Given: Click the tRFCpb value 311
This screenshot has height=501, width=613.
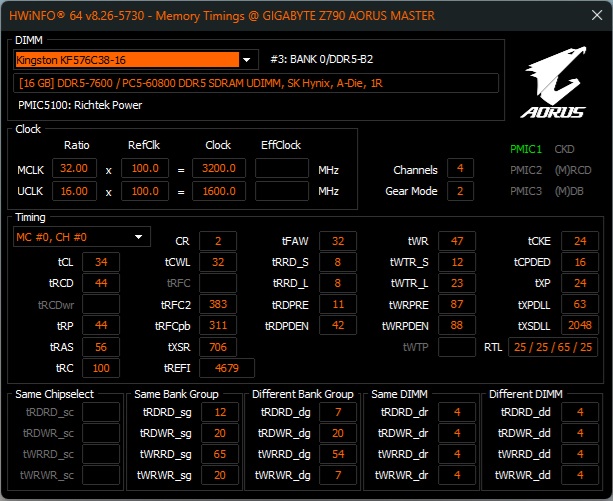Looking at the screenshot, I should 218,326.
